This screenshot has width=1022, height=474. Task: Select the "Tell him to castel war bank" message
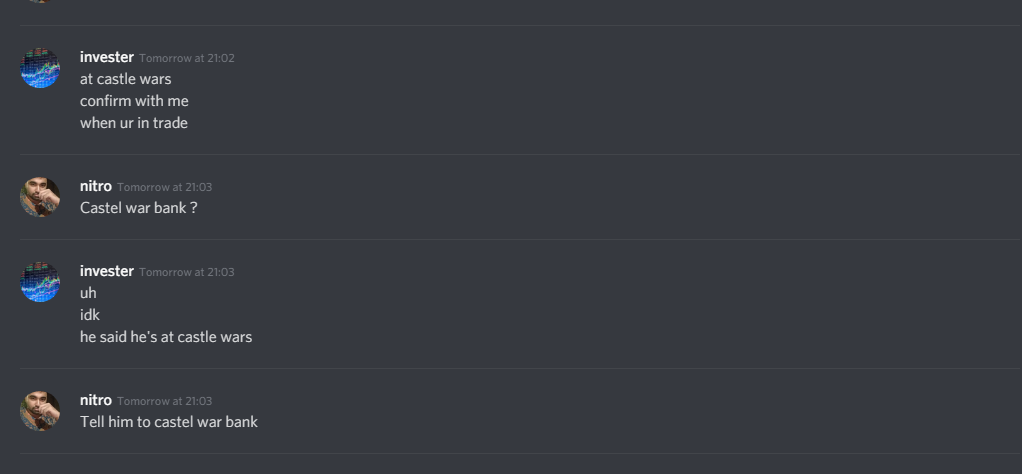(x=169, y=422)
